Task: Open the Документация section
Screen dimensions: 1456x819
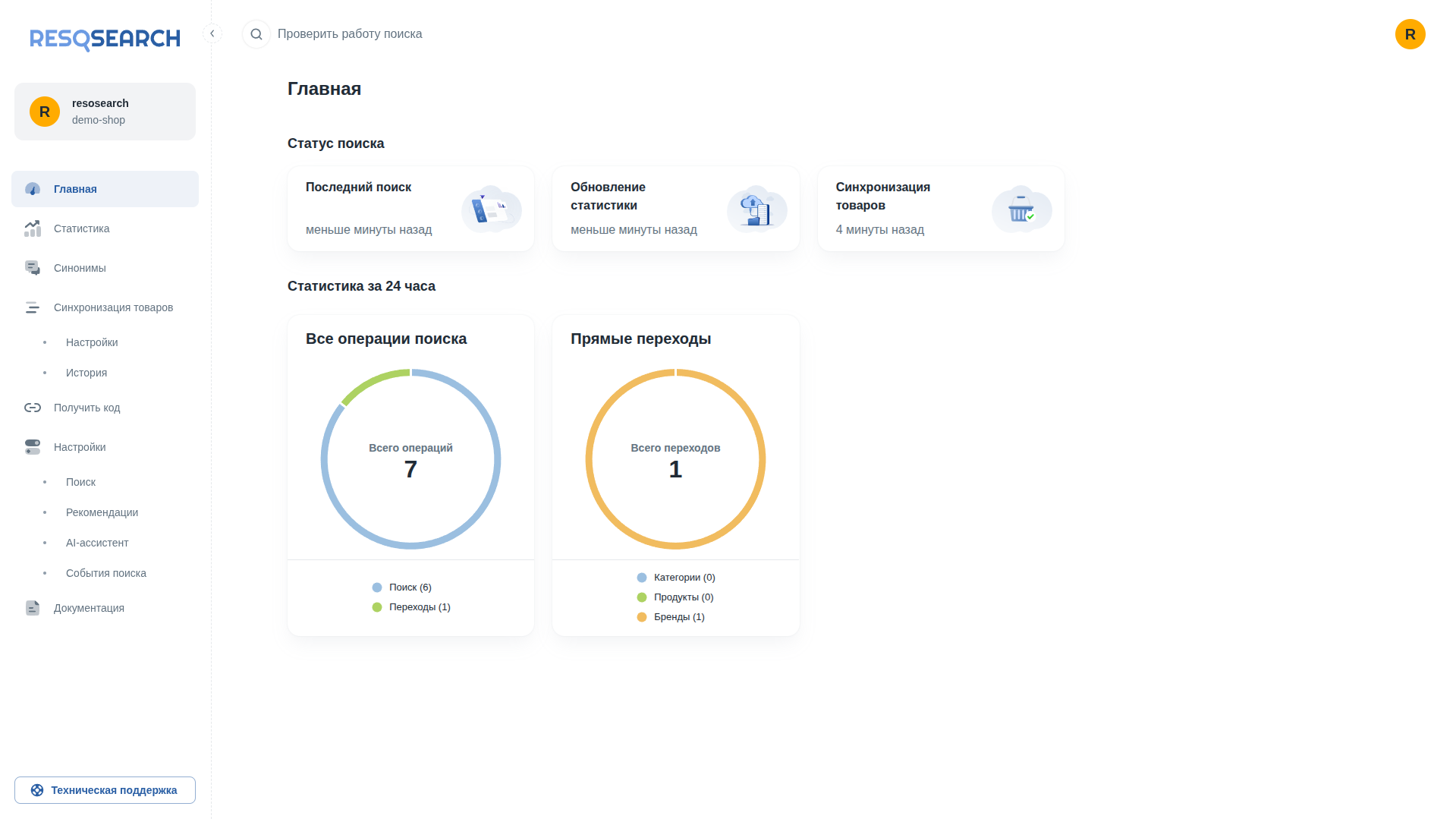Action: coord(105,608)
